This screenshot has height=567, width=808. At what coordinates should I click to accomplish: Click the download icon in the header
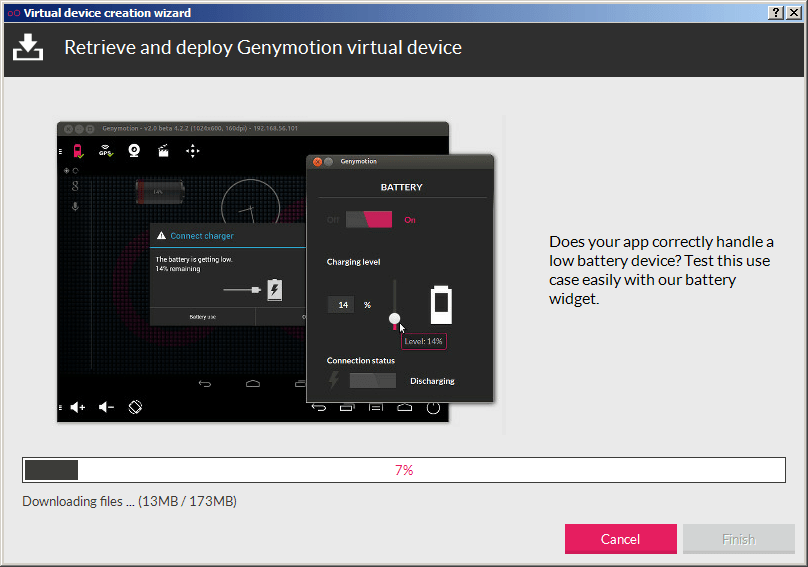[x=28, y=47]
